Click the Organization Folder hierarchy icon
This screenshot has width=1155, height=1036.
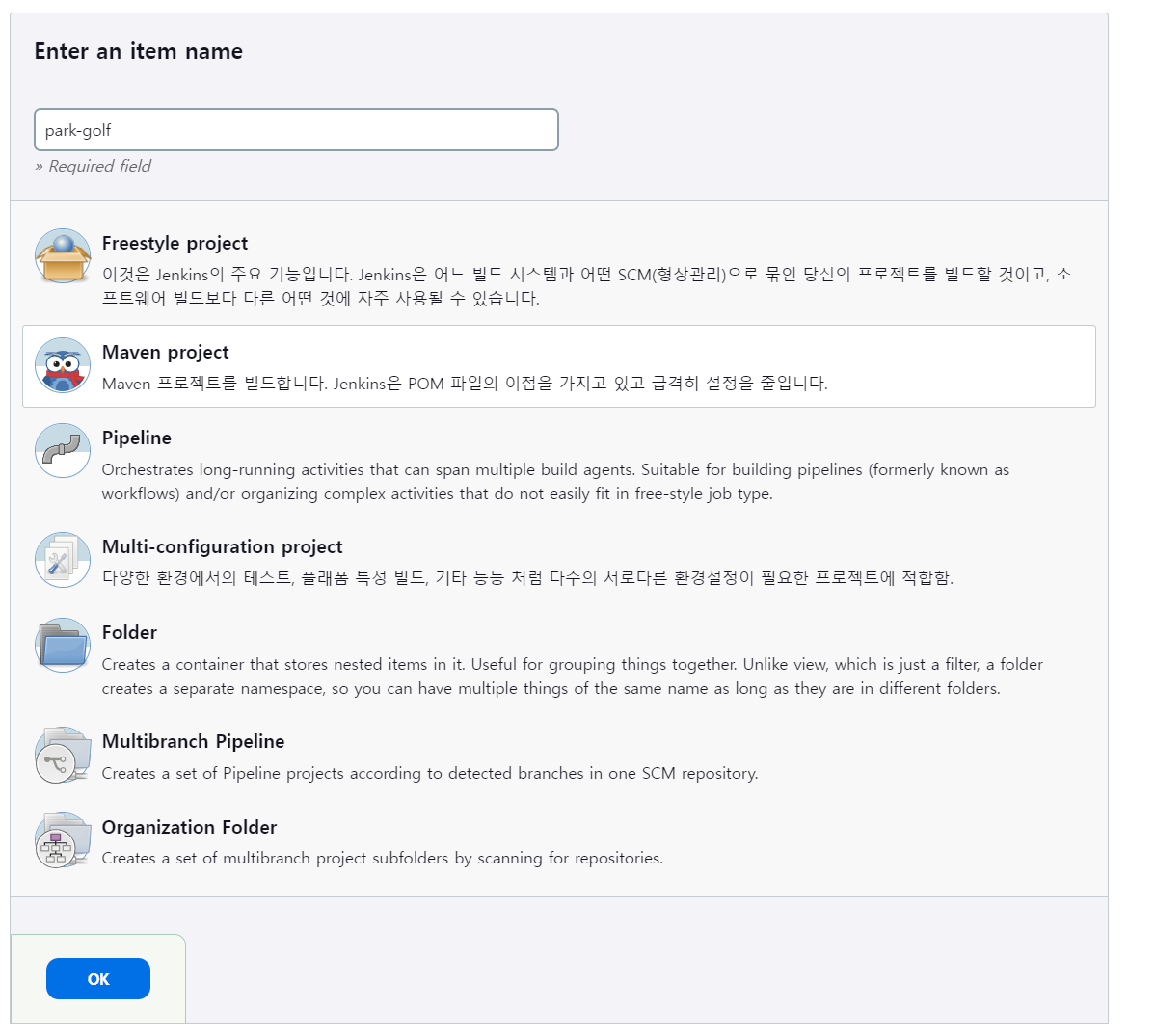[63, 840]
